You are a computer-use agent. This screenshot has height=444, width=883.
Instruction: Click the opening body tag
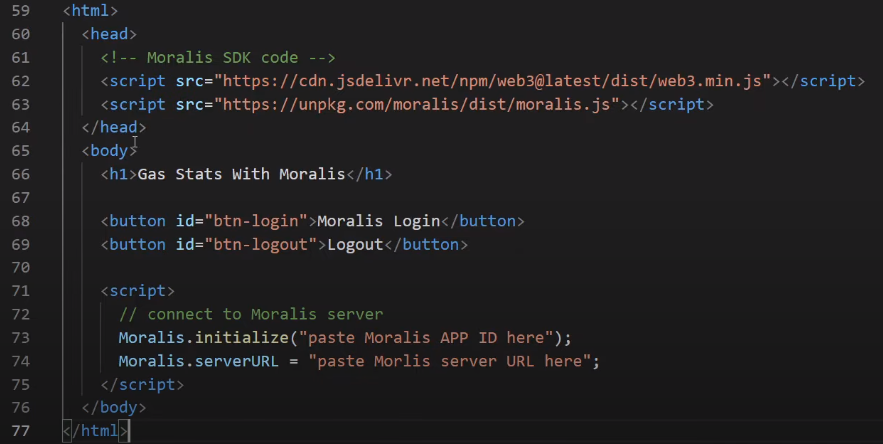[x=109, y=151]
